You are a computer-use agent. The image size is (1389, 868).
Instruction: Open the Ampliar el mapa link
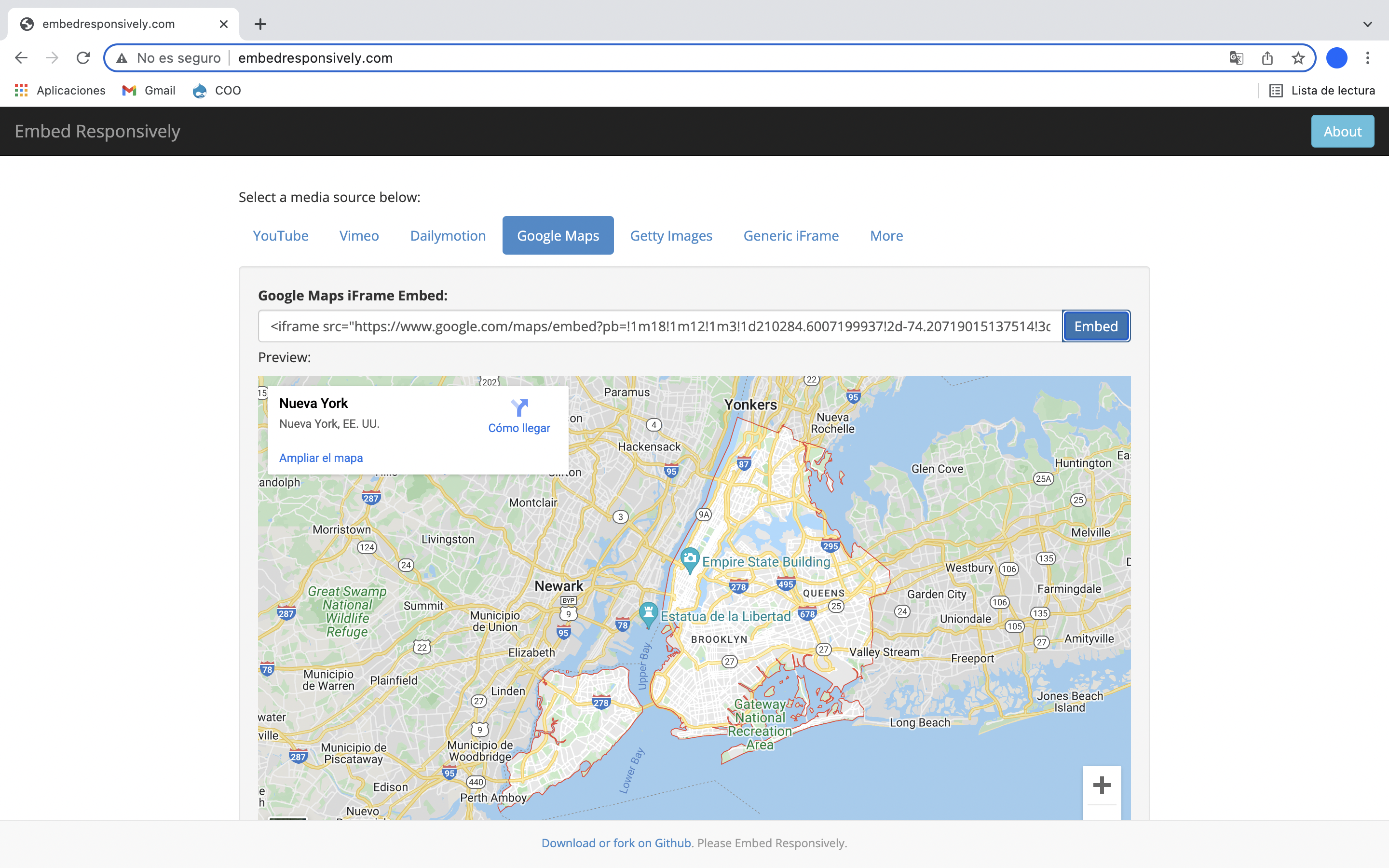coord(321,458)
